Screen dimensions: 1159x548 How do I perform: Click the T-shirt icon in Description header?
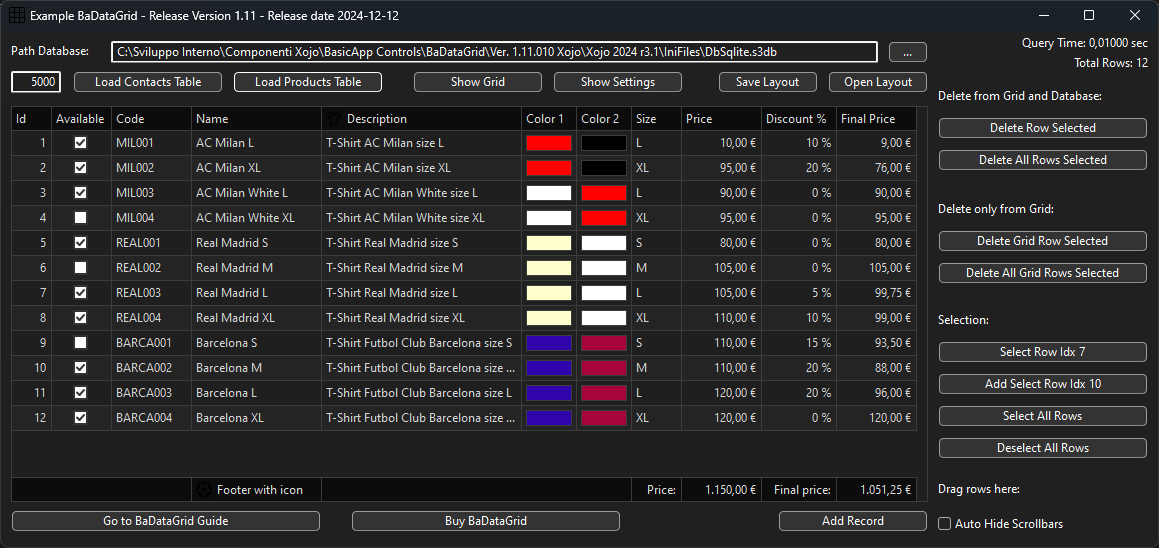[x=334, y=119]
